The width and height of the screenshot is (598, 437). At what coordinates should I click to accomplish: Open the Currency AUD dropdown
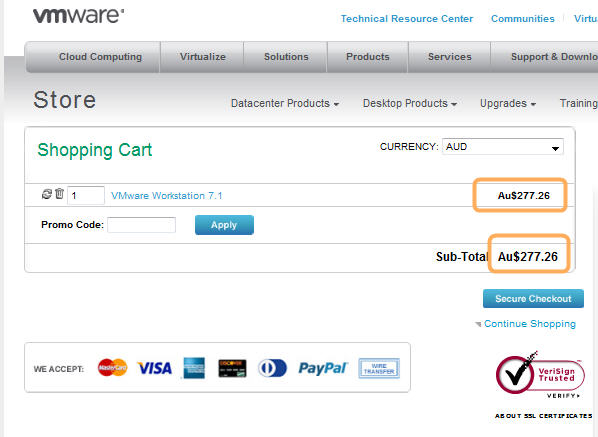[x=503, y=147]
